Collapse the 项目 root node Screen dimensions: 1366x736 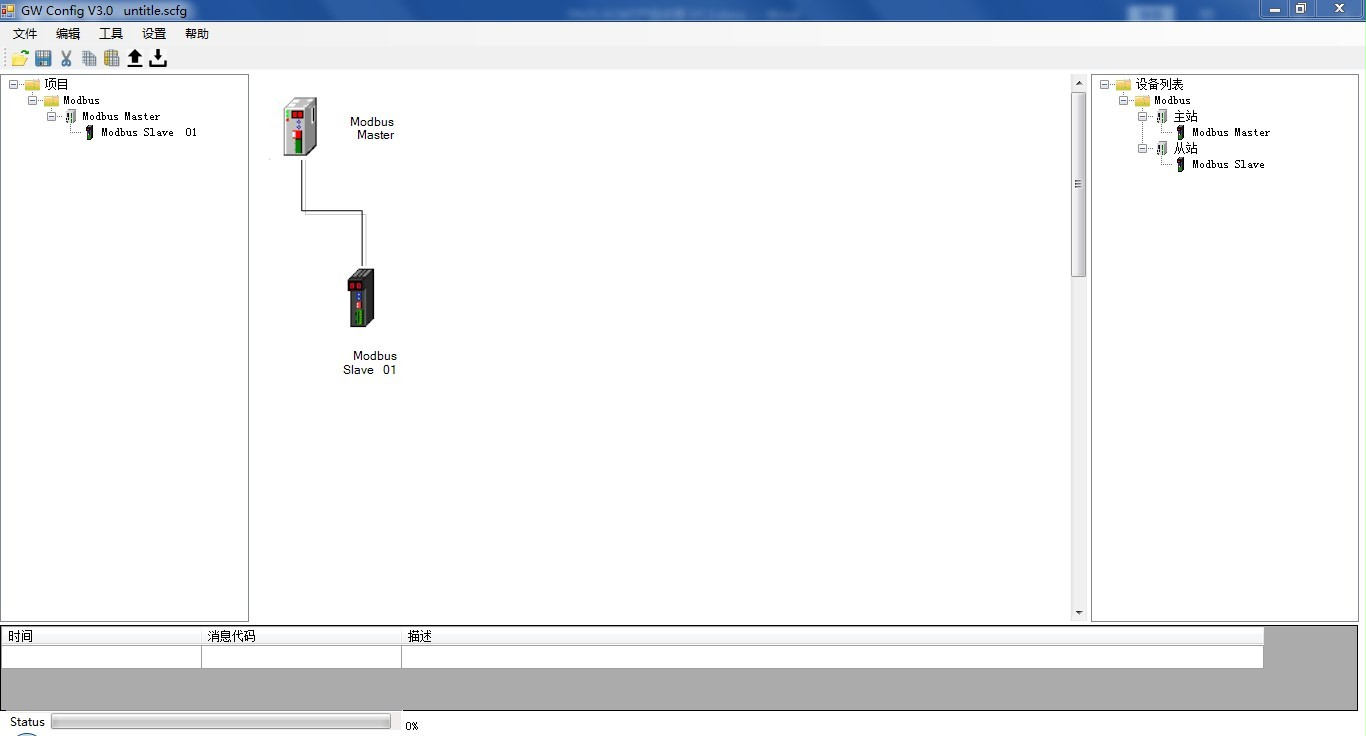[14, 85]
